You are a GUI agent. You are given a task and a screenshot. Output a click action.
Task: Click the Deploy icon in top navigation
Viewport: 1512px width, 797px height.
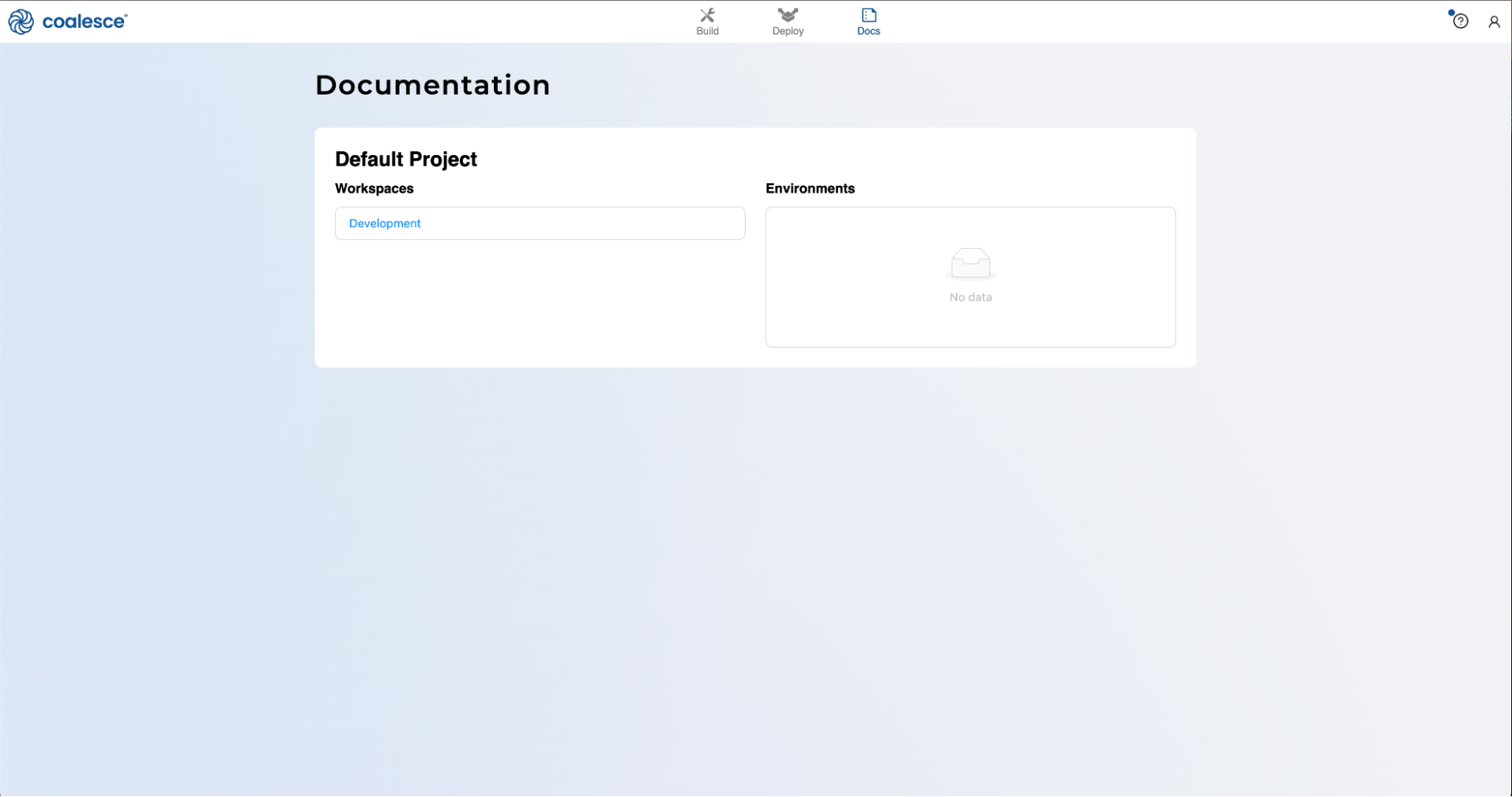787,15
